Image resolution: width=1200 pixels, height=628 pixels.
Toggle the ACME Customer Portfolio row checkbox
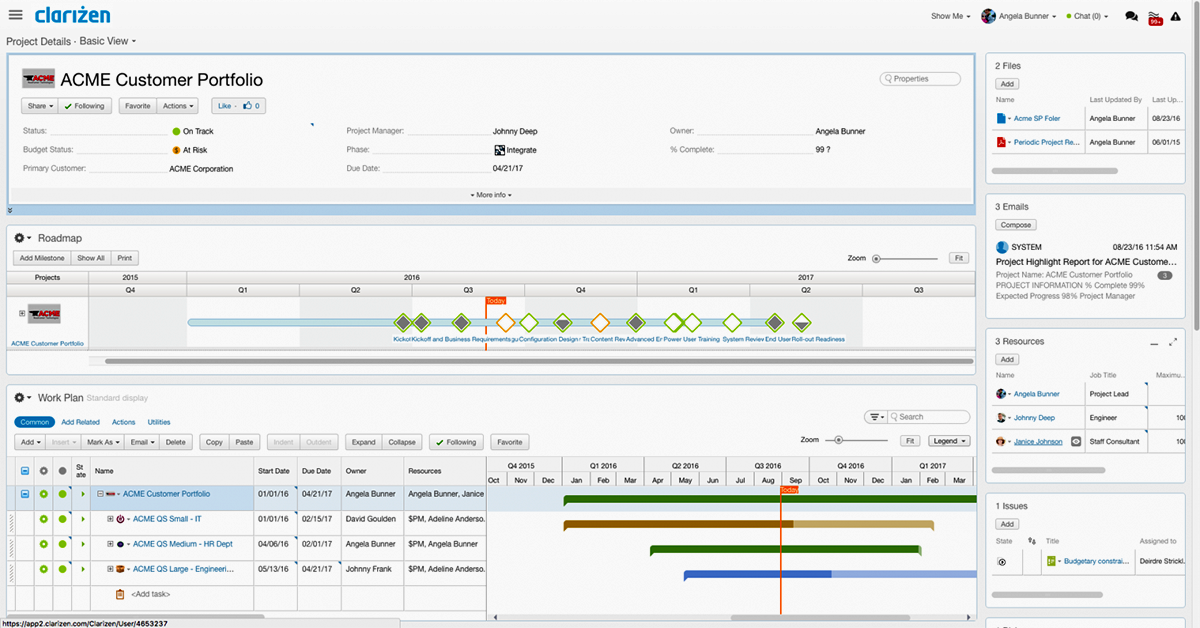(25, 494)
